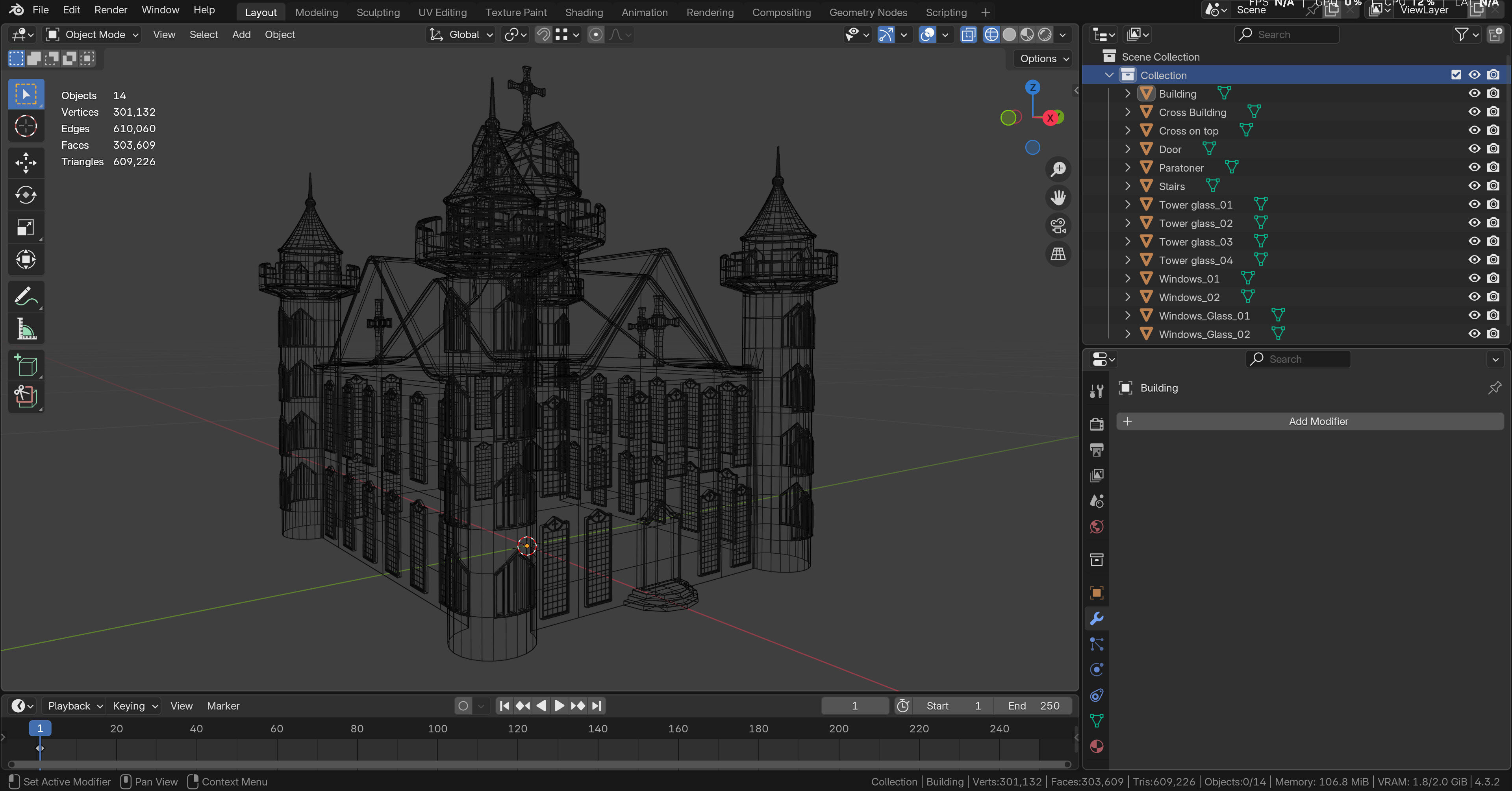Click the pan view hand icon
Image resolution: width=1512 pixels, height=791 pixels.
pyautogui.click(x=1058, y=198)
